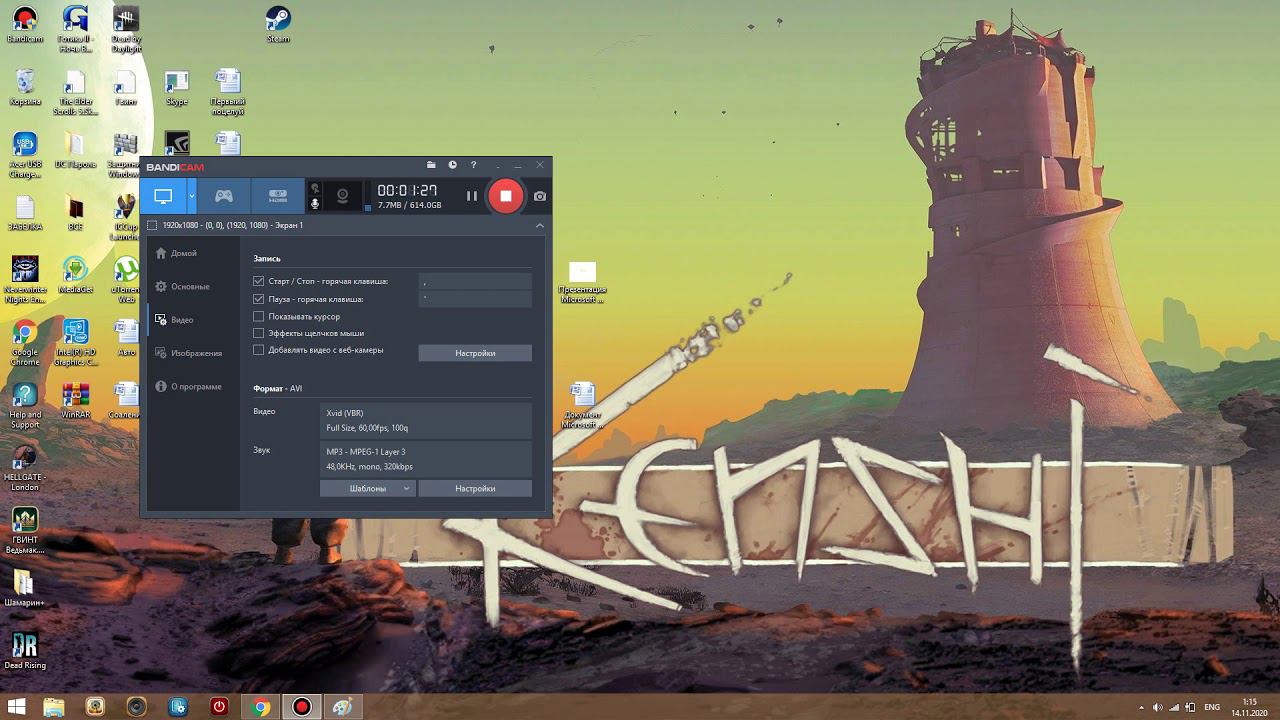Open the Paint taskbar button

pyautogui.click(x=343, y=707)
